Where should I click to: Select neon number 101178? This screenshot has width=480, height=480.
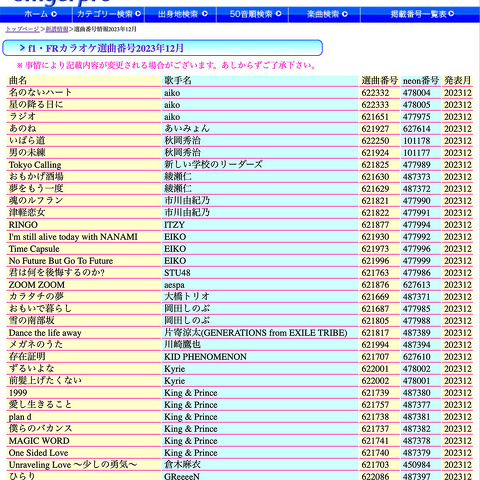417,141
